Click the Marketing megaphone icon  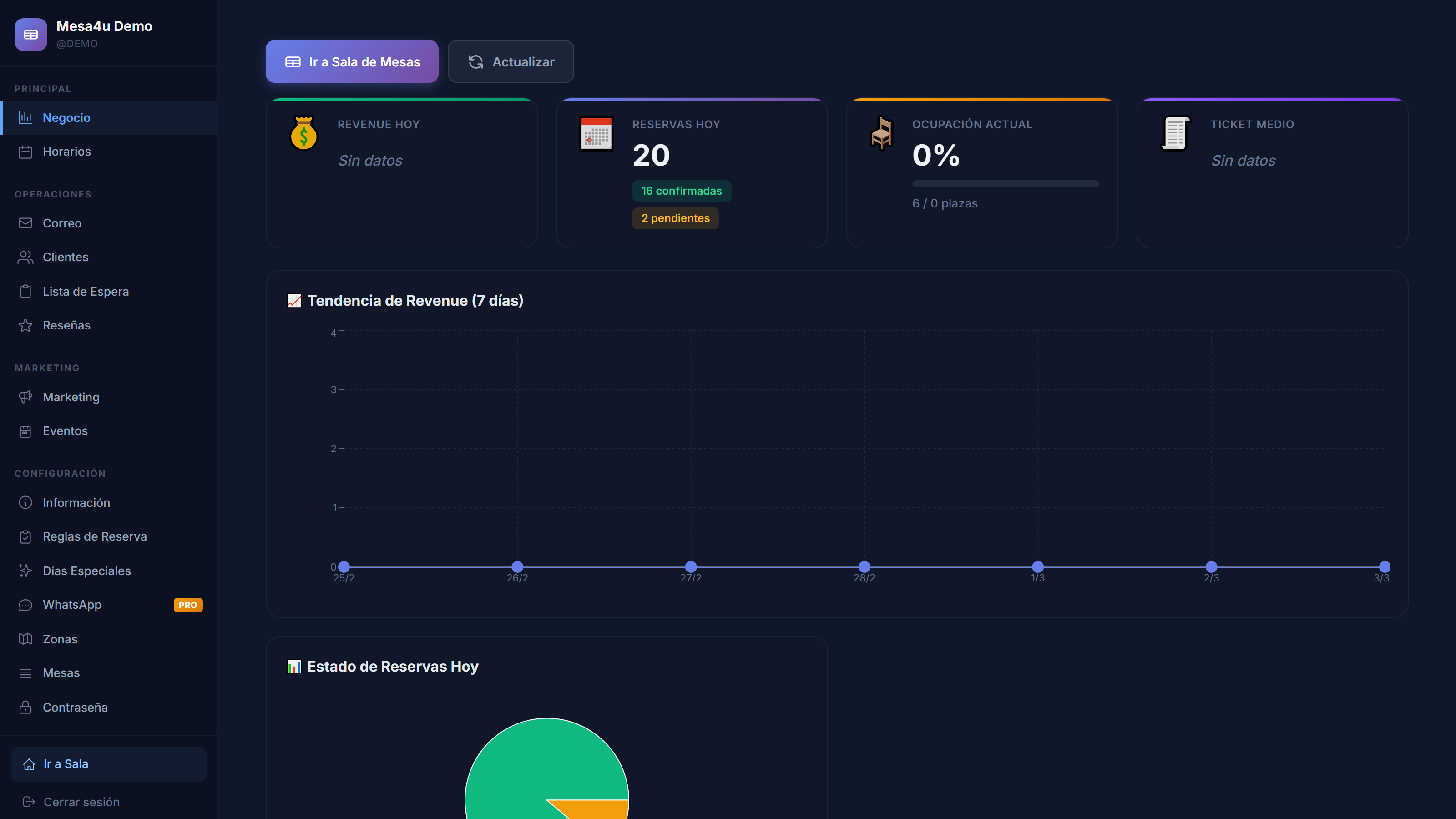coord(25,397)
